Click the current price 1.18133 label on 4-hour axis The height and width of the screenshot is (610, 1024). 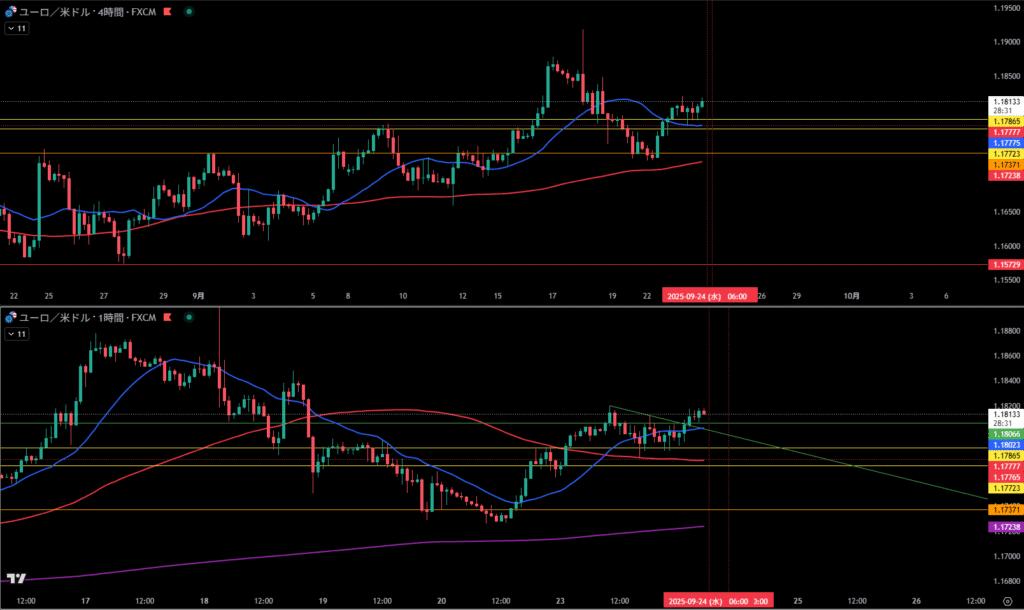coord(1005,101)
